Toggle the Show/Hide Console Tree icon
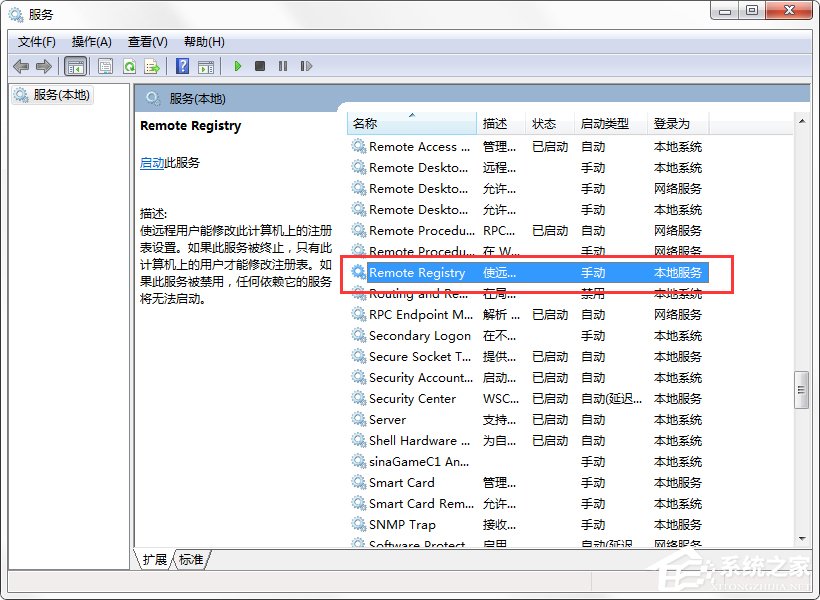Viewport: 820px width, 600px height. click(75, 66)
